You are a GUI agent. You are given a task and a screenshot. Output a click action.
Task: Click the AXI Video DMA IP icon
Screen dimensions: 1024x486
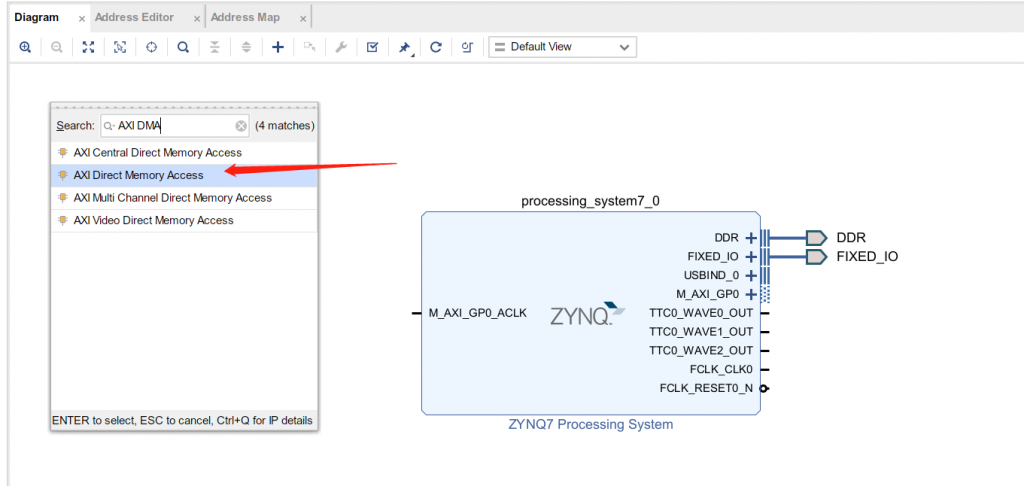[x=63, y=220]
